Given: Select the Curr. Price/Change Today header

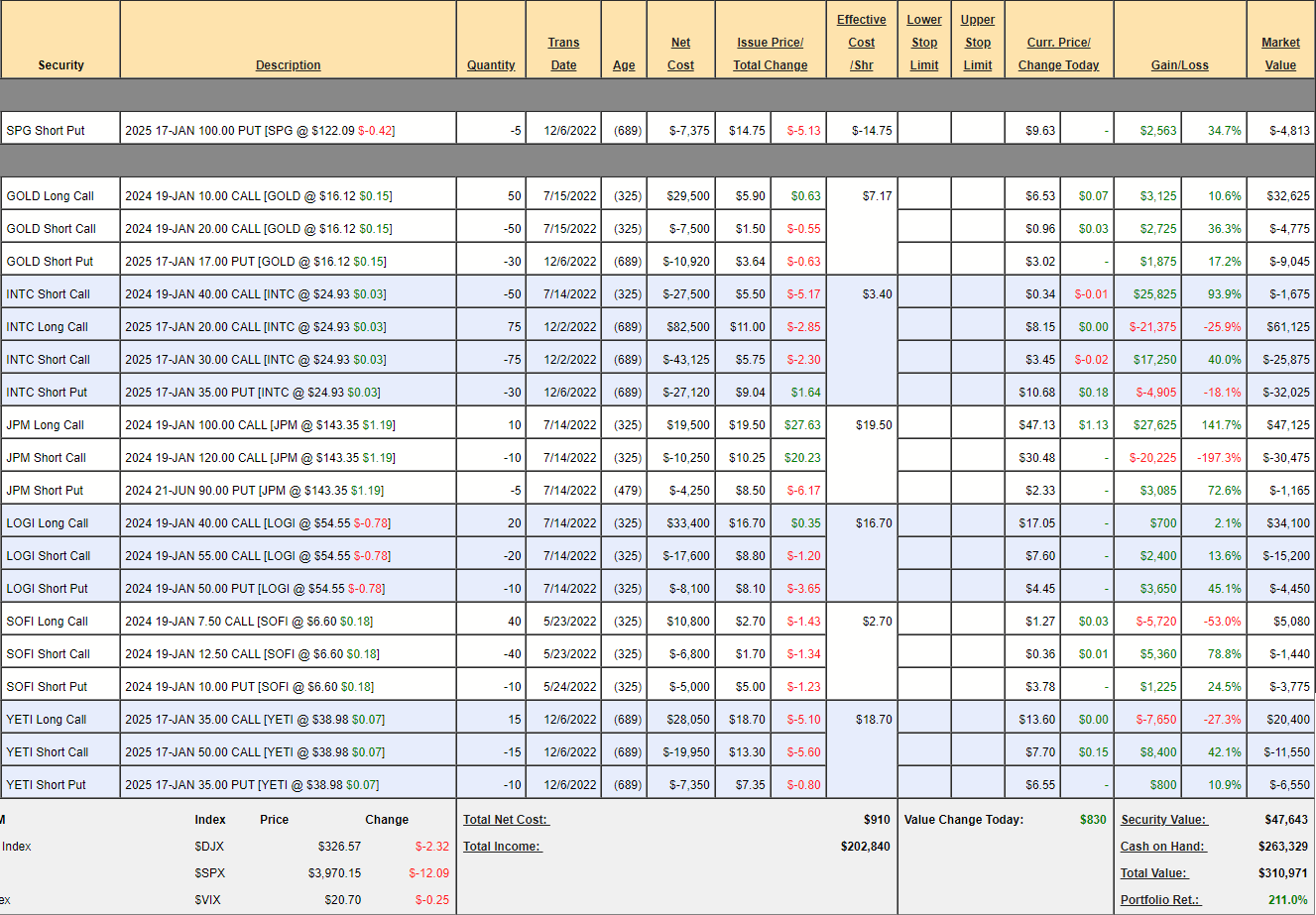Looking at the screenshot, I should coord(1058,54).
